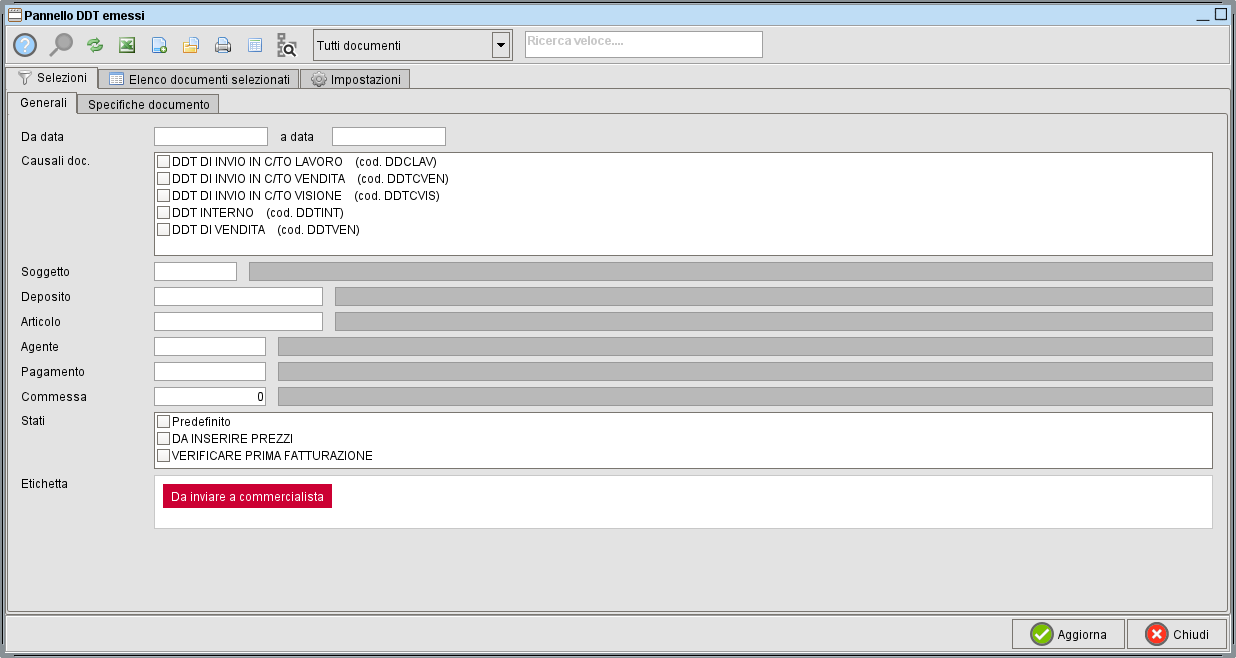This screenshot has height=658, width=1236.
Task: Check DDT DI INVIO IN C/TO LAVORO checkbox
Action: point(164,162)
